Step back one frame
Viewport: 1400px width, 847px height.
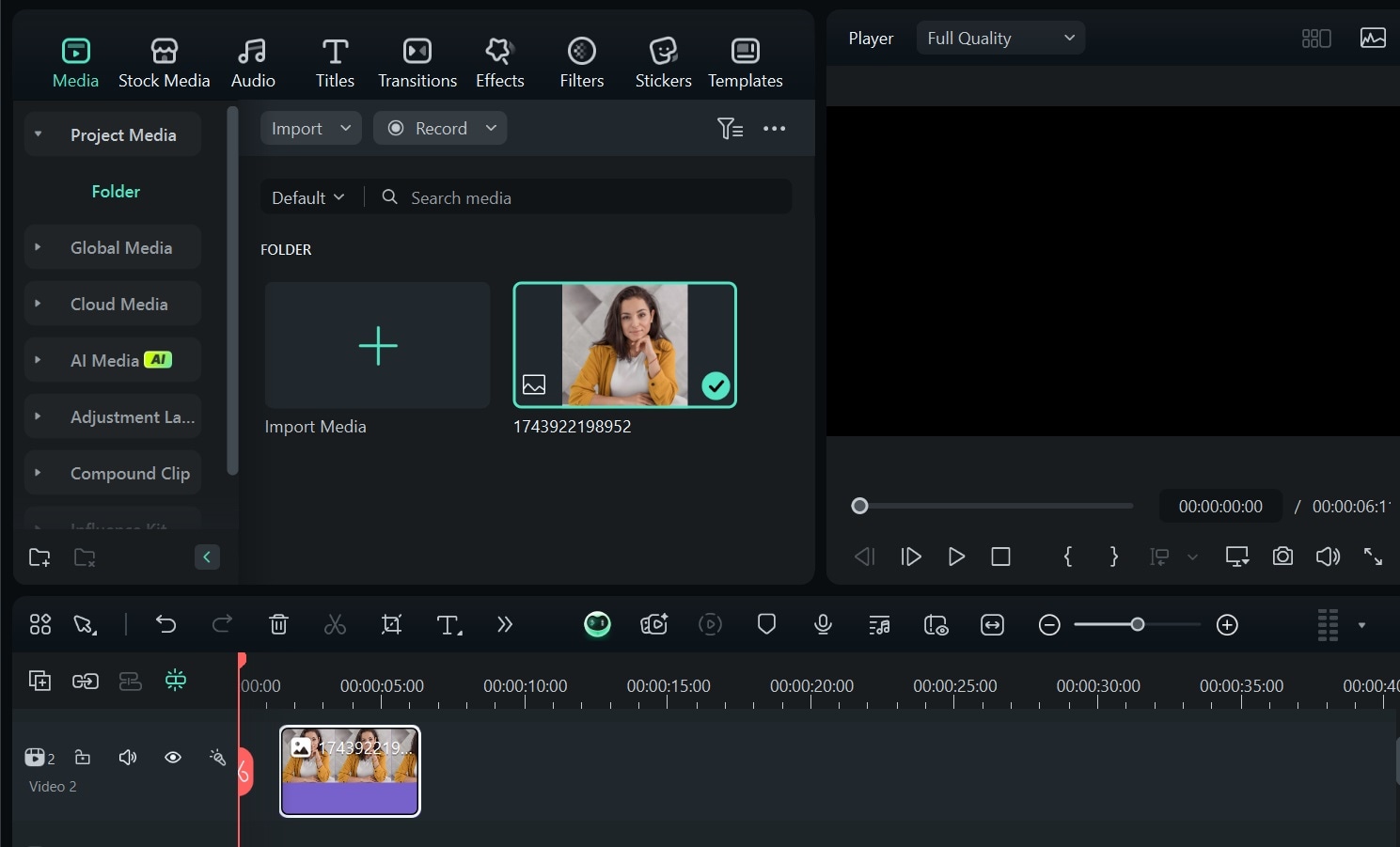[865, 557]
